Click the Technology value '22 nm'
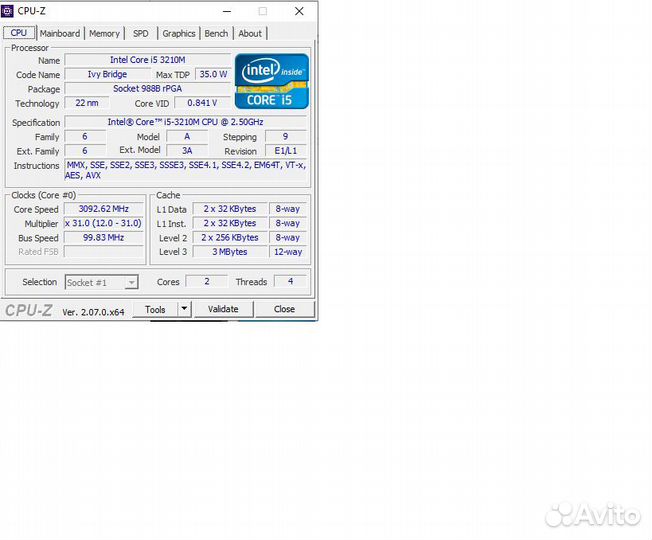Viewport: 652px width, 540px height. pos(87,103)
